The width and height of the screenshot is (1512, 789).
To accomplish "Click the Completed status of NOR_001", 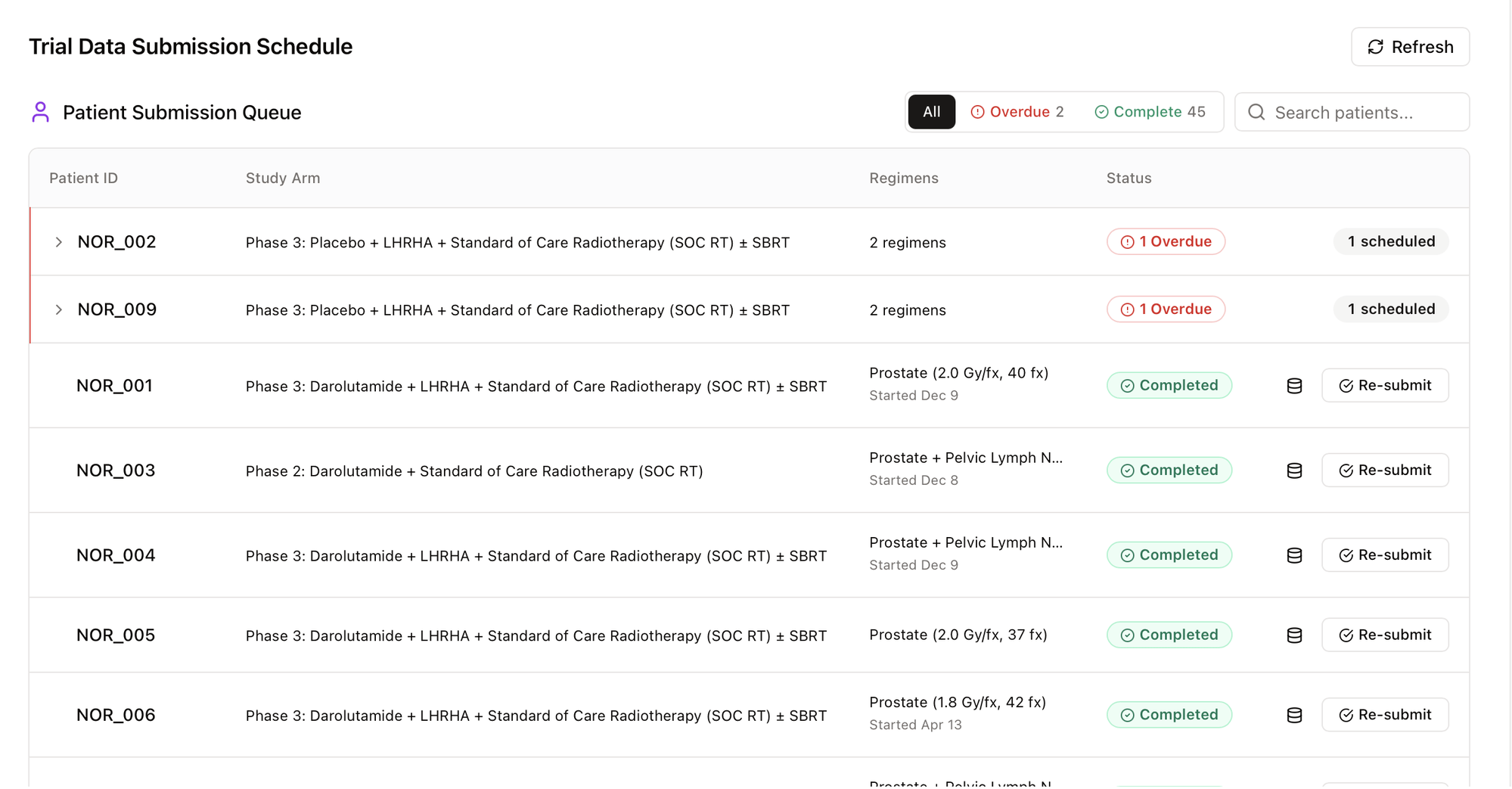I will pyautogui.click(x=1169, y=386).
